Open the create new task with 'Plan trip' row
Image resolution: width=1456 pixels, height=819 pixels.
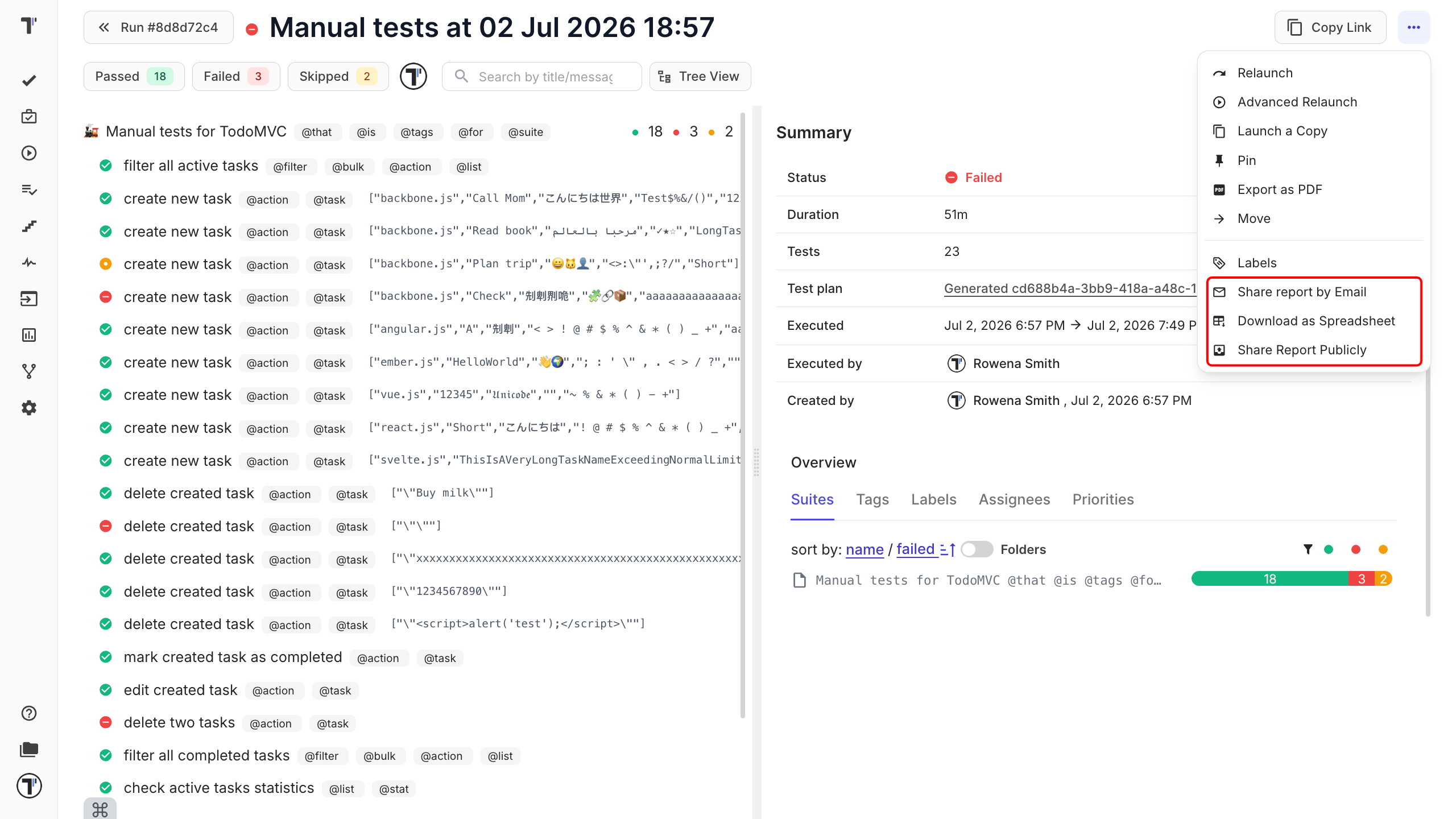(x=419, y=264)
